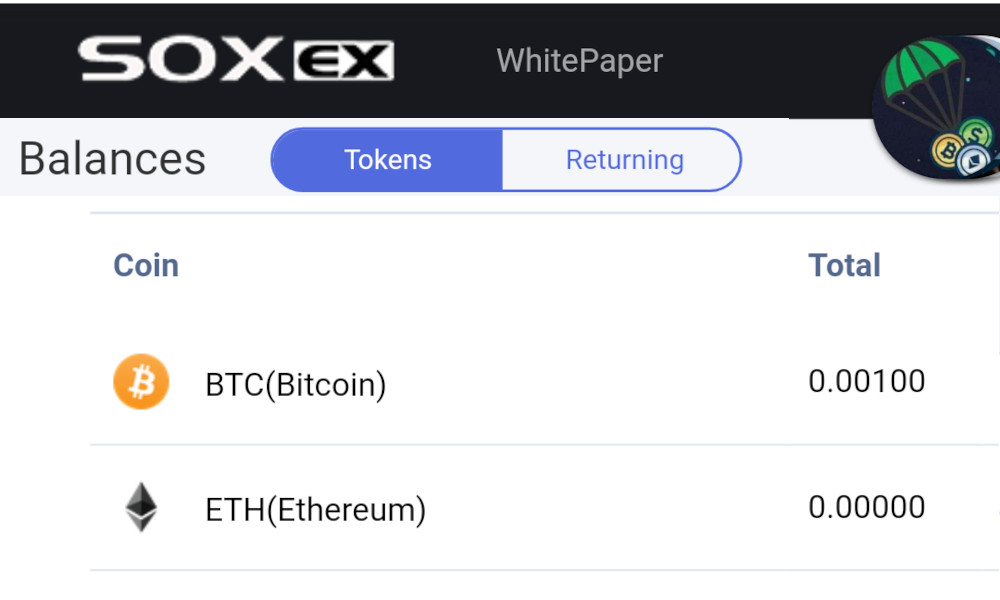Click the orange Bitcoin coin icon

[x=141, y=382]
